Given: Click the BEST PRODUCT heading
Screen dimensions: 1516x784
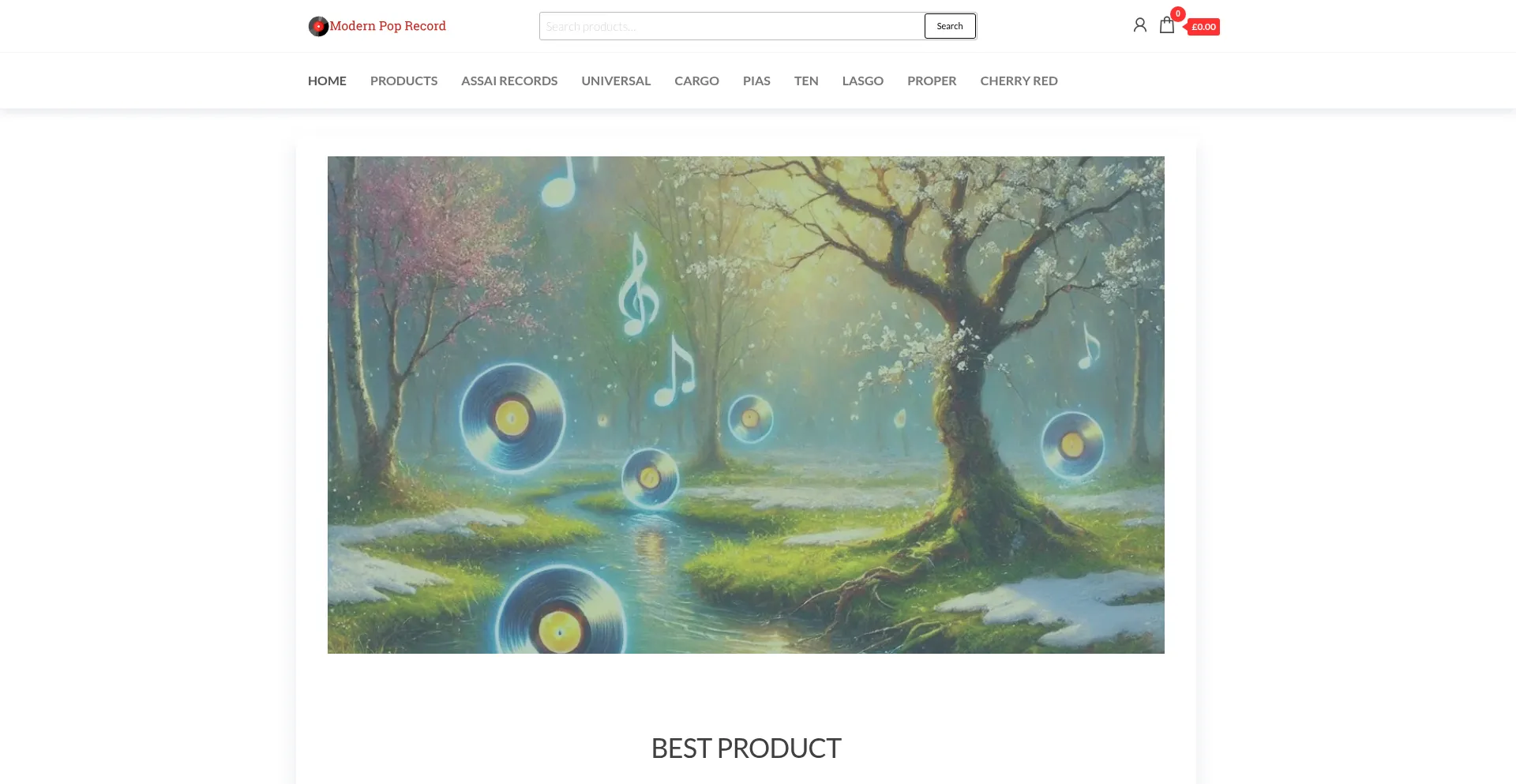Looking at the screenshot, I should [x=746, y=748].
